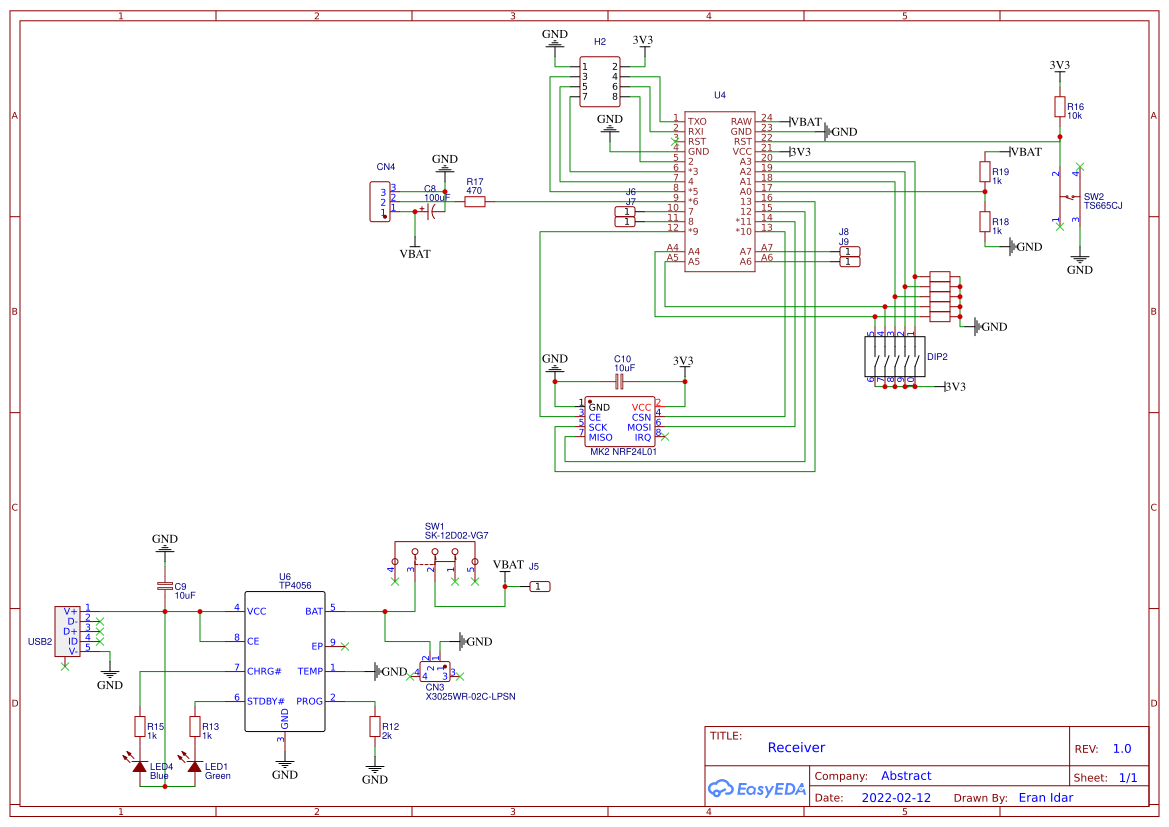Select the H2 header symbol

point(599,80)
